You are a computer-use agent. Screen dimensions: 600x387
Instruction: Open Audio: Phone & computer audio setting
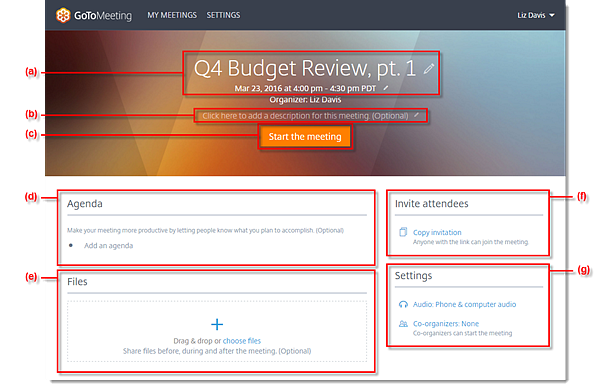click(x=464, y=304)
